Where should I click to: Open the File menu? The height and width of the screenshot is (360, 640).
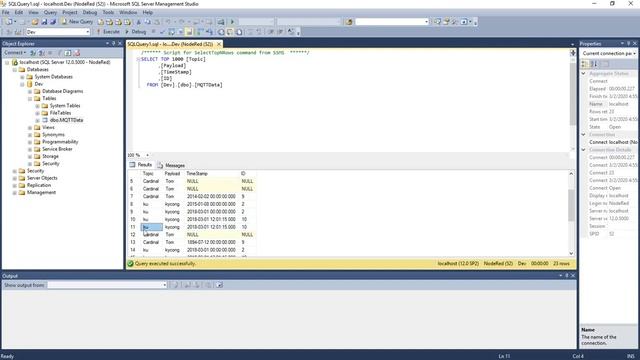tap(6, 12)
